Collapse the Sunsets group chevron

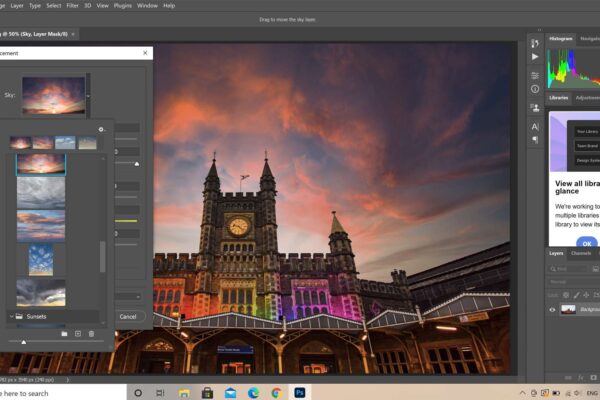[x=11, y=316]
